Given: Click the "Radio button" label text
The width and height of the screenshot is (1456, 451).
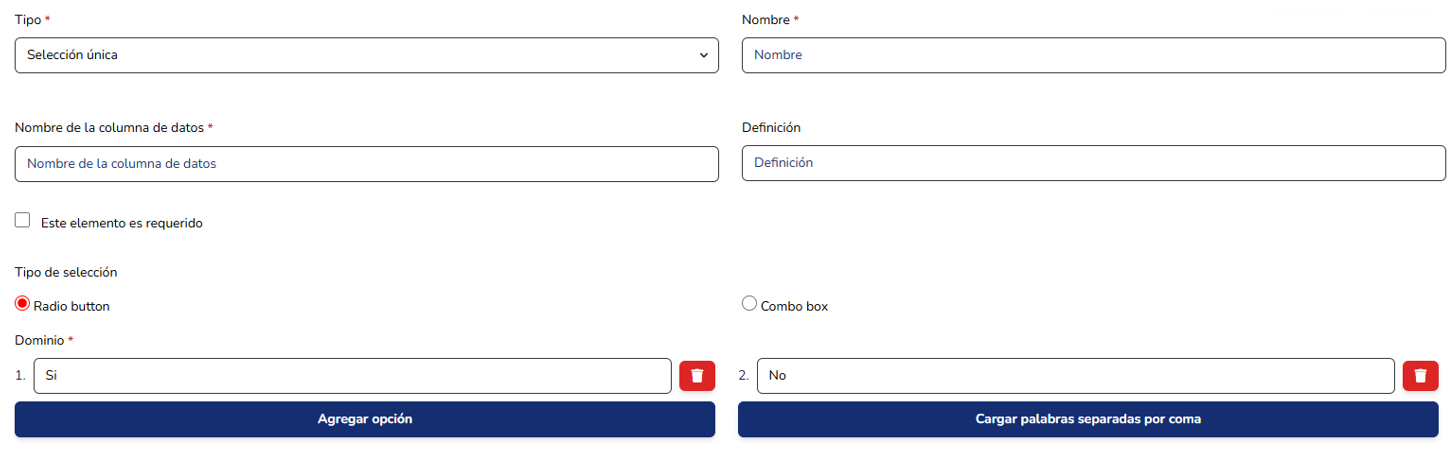Looking at the screenshot, I should coord(72,307).
